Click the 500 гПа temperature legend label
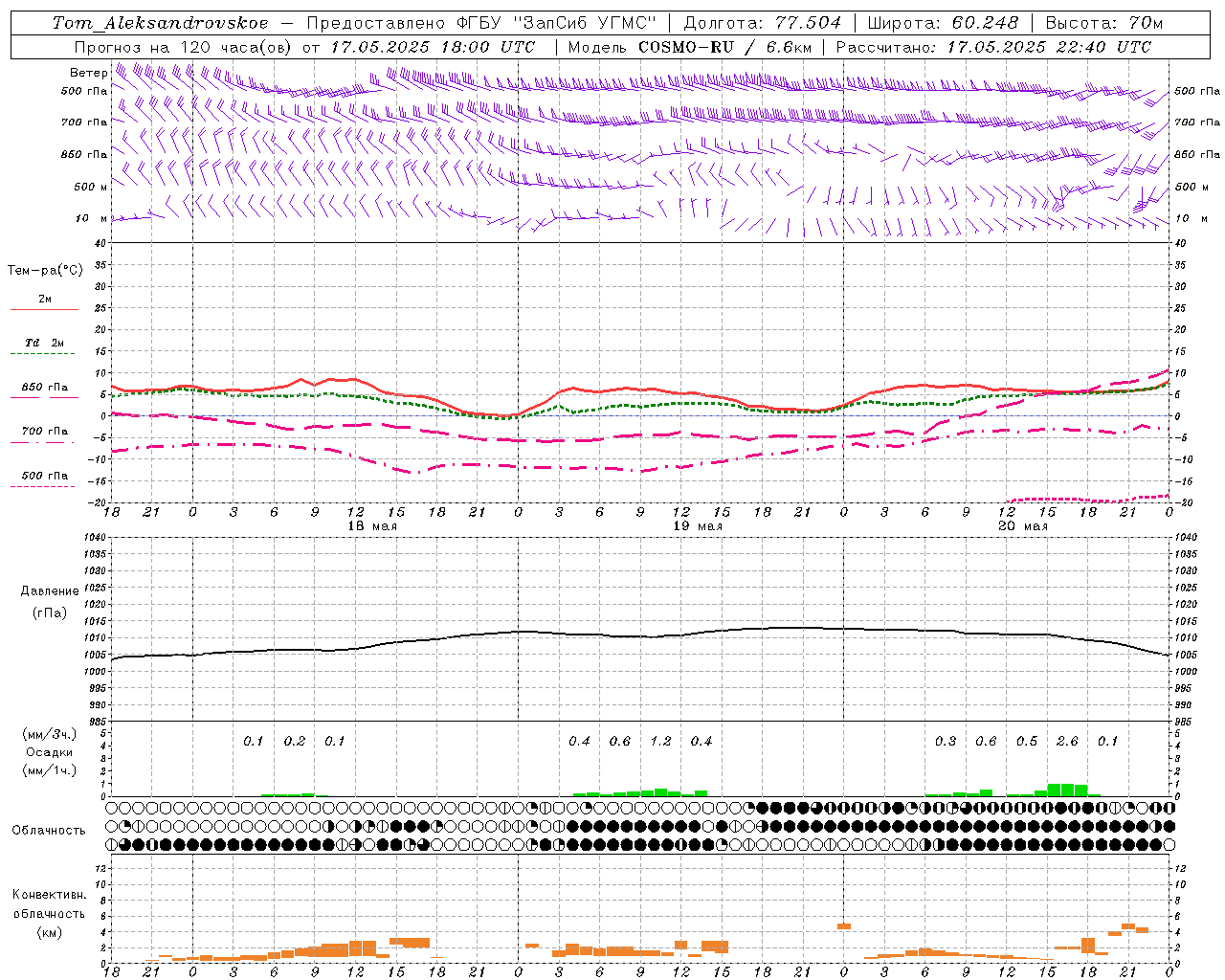Viewport: 1225px width, 980px height. coord(45,476)
